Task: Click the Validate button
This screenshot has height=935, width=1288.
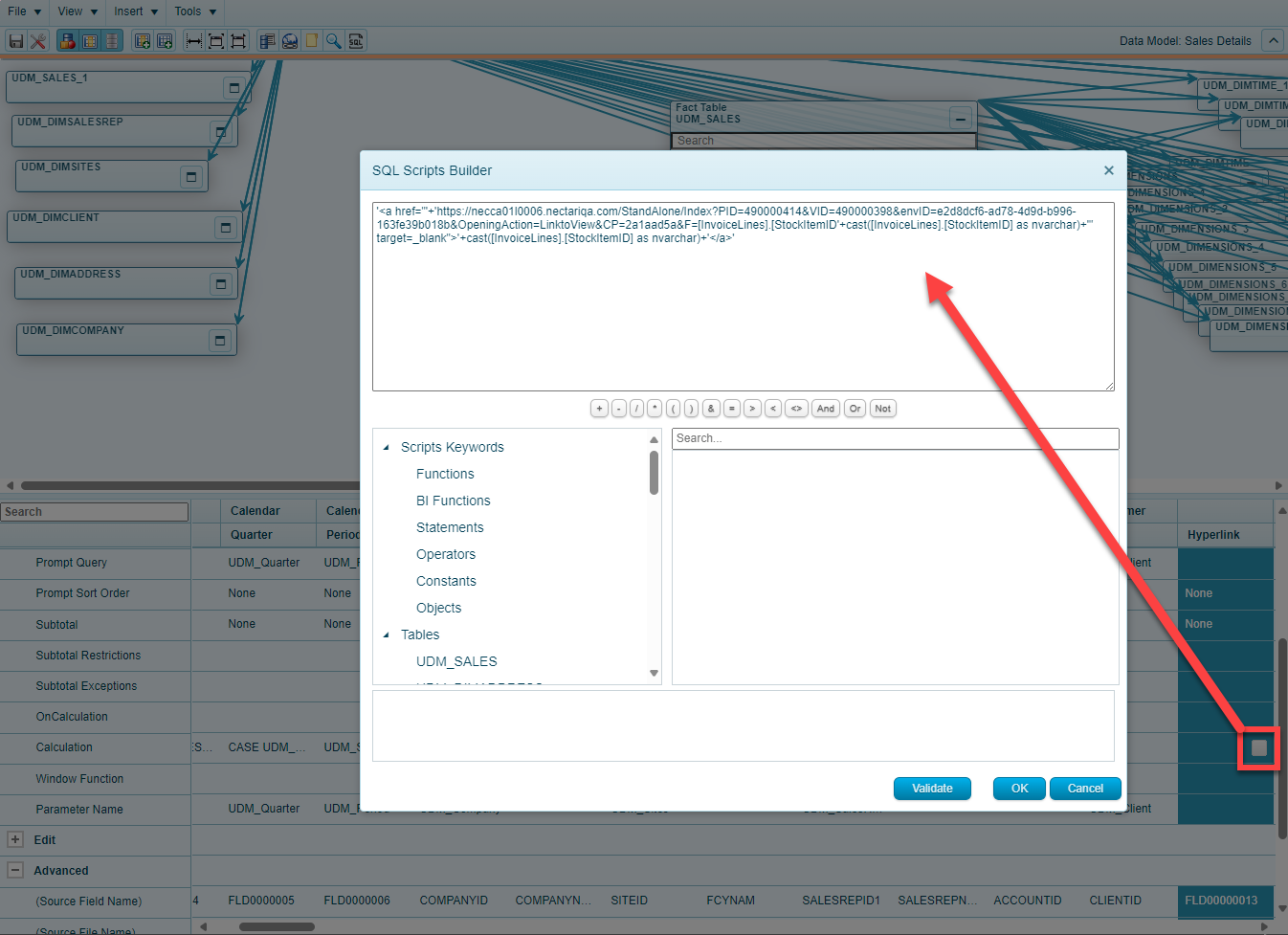Action: pyautogui.click(x=932, y=789)
